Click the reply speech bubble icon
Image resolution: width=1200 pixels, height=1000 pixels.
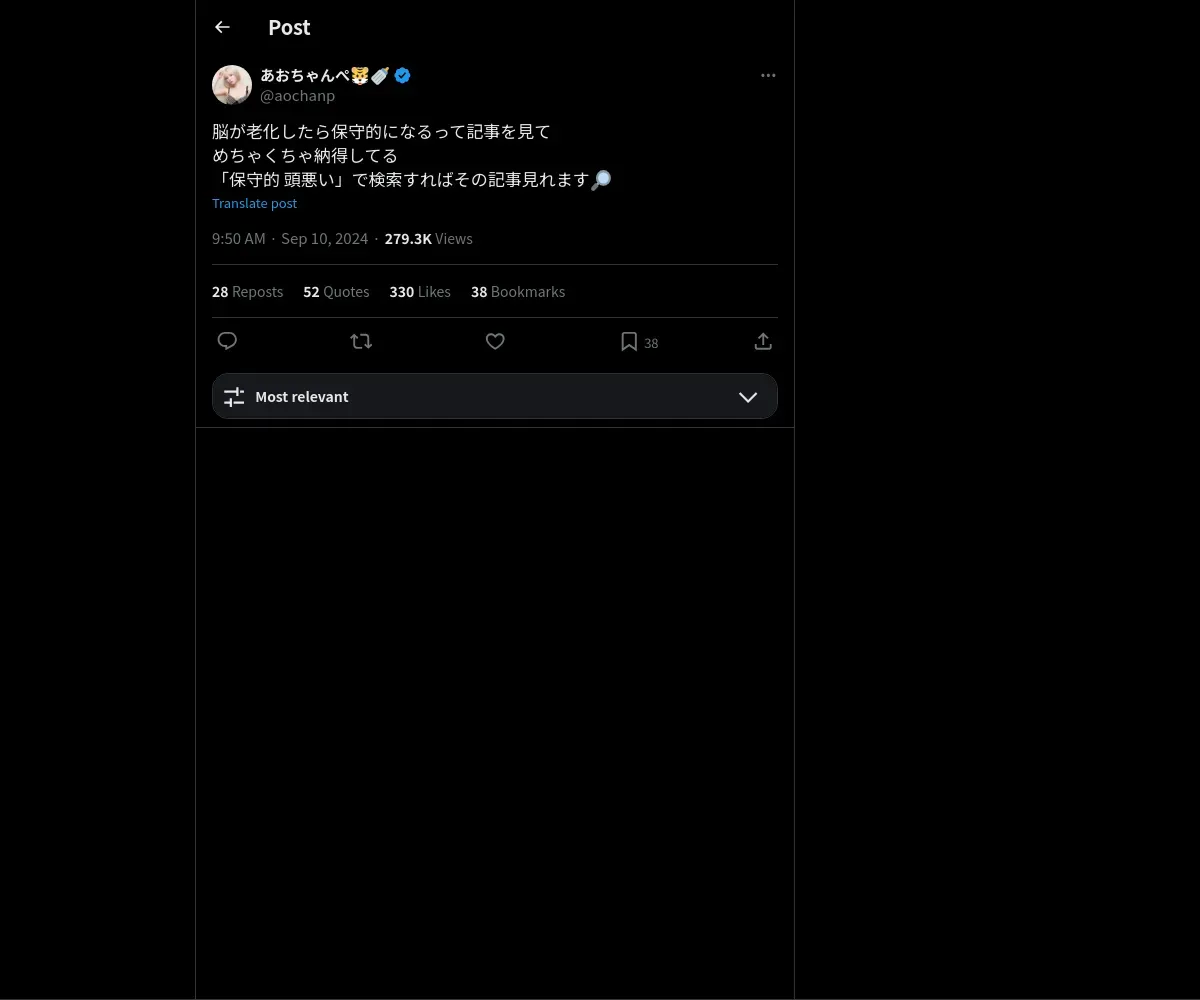click(x=227, y=341)
